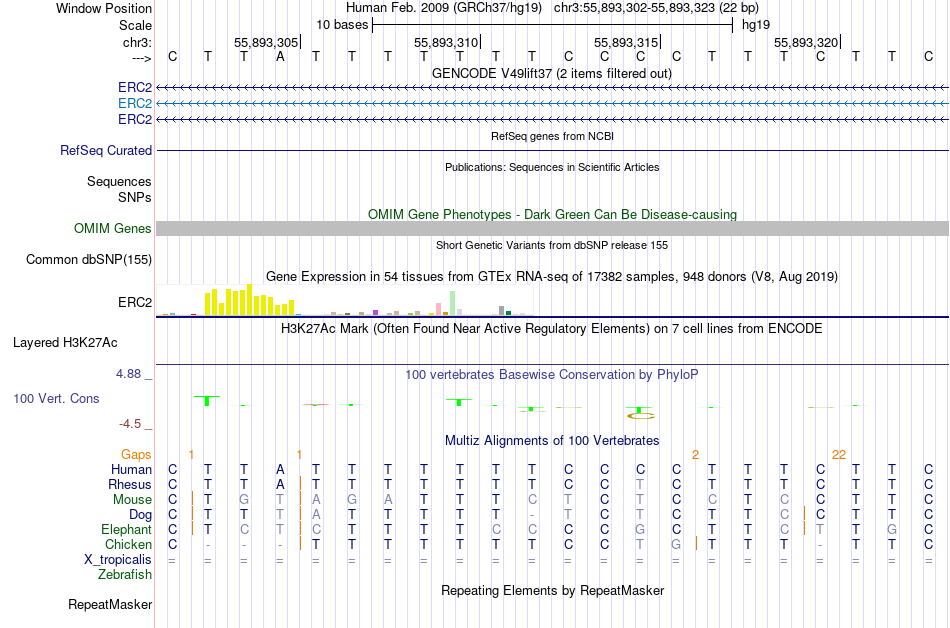The height and width of the screenshot is (628, 950).
Task: Click the Layered H3K27Ac track label
Action: tap(65, 343)
